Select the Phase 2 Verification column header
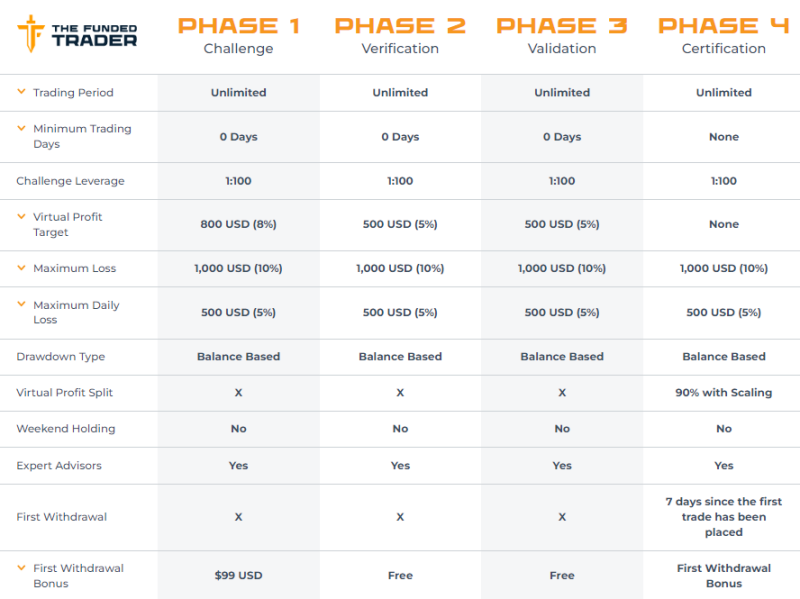800x599 pixels. [400, 35]
